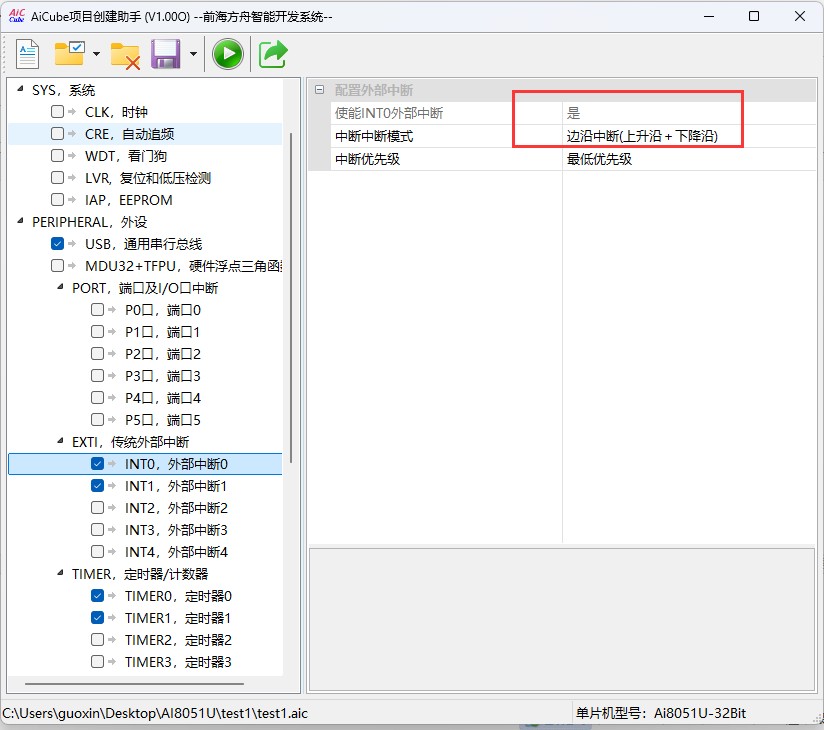
Task: Select the WDT，看门狗 tree item
Action: pos(126,156)
